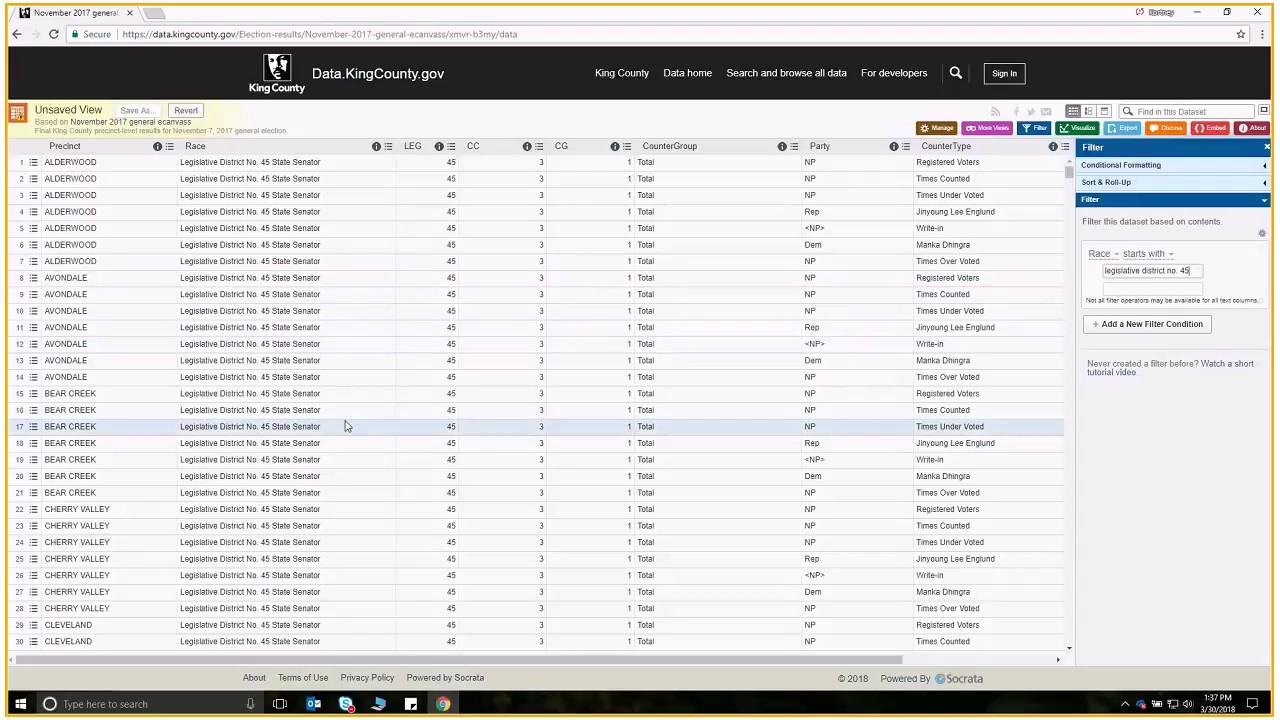
Task: Click the empty second filter value field
Action: point(1153,288)
